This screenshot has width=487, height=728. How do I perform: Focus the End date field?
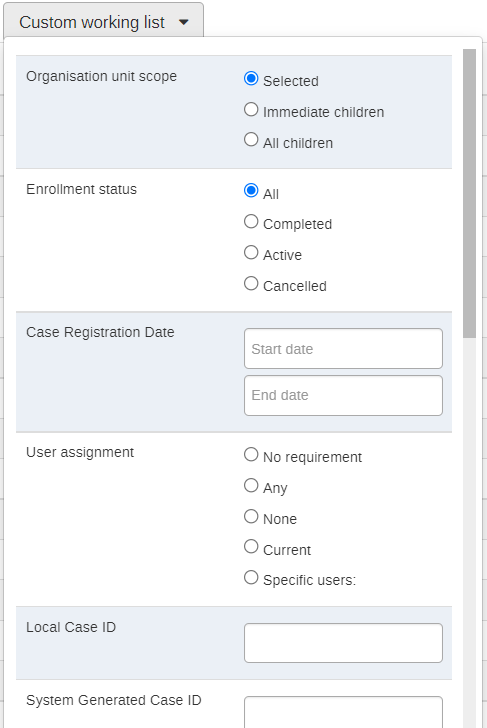pos(343,395)
